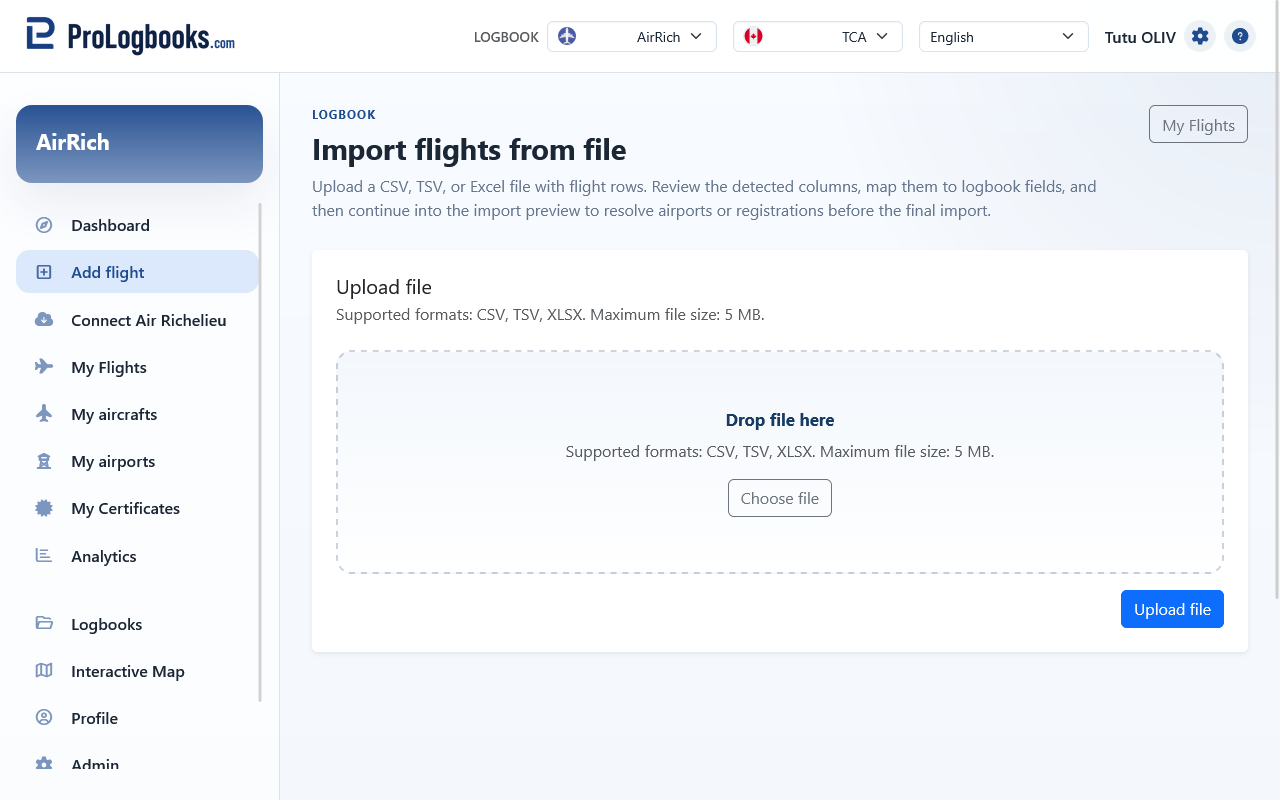Open My Certificates page
The width and height of the screenshot is (1280, 800).
click(x=137, y=508)
